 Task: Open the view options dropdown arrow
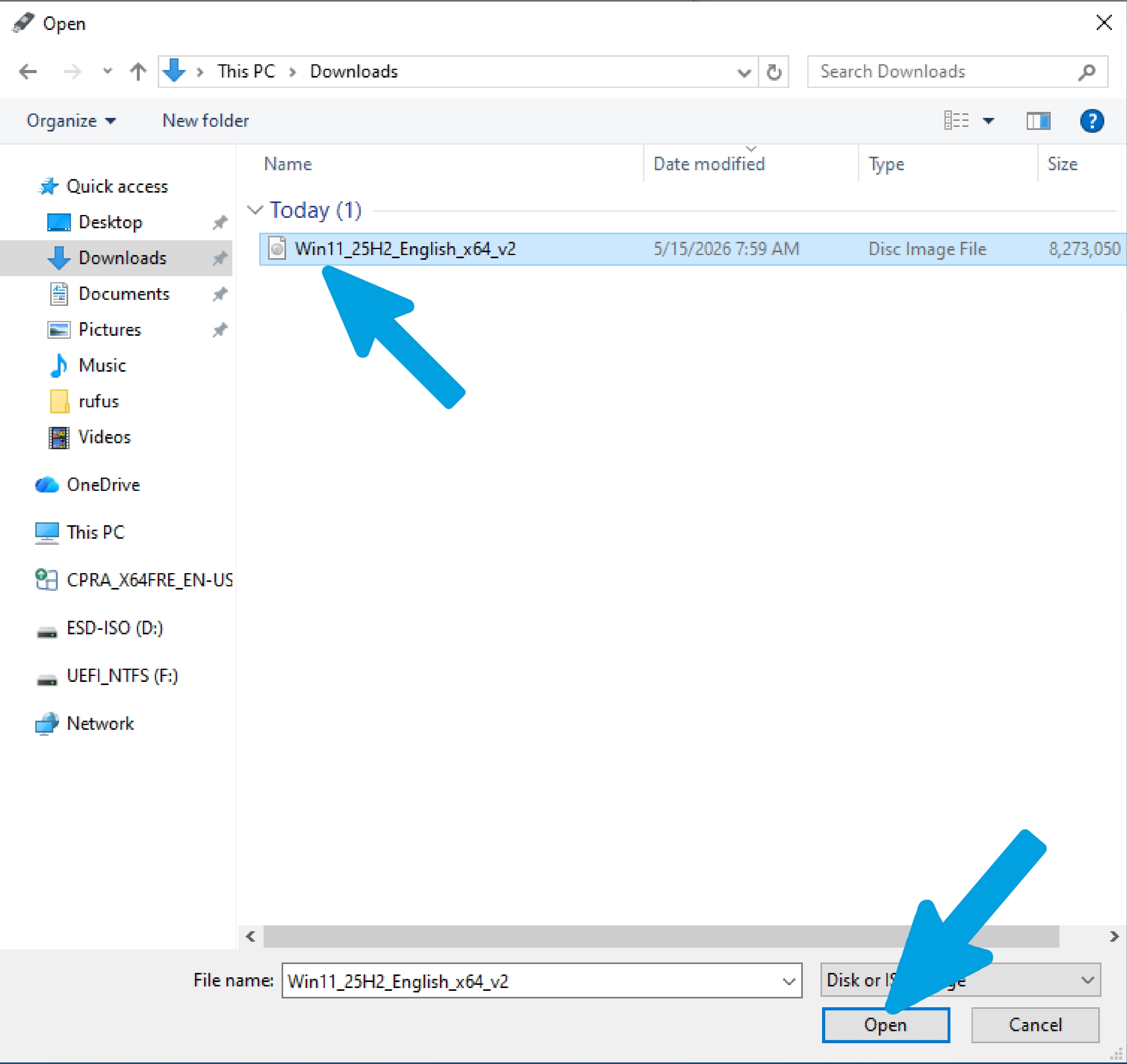point(989,121)
